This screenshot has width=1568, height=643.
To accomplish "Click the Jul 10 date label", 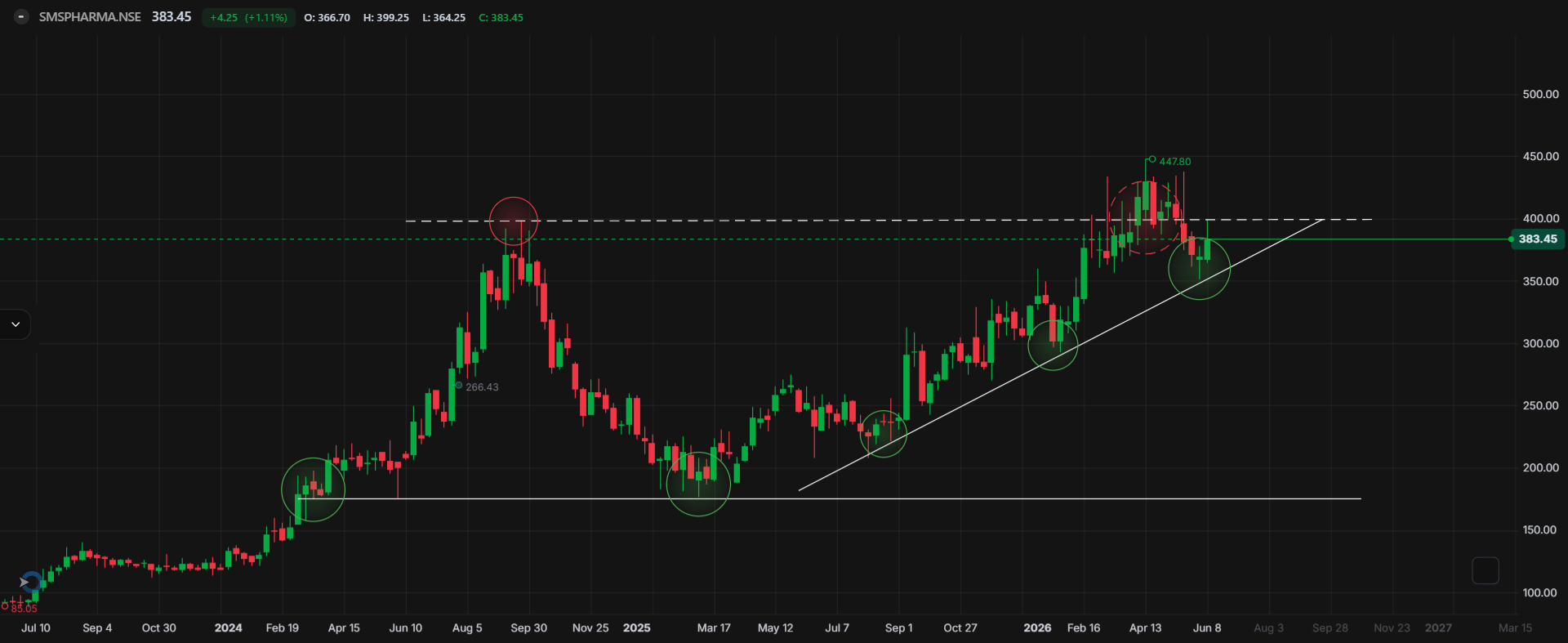I will pos(36,628).
